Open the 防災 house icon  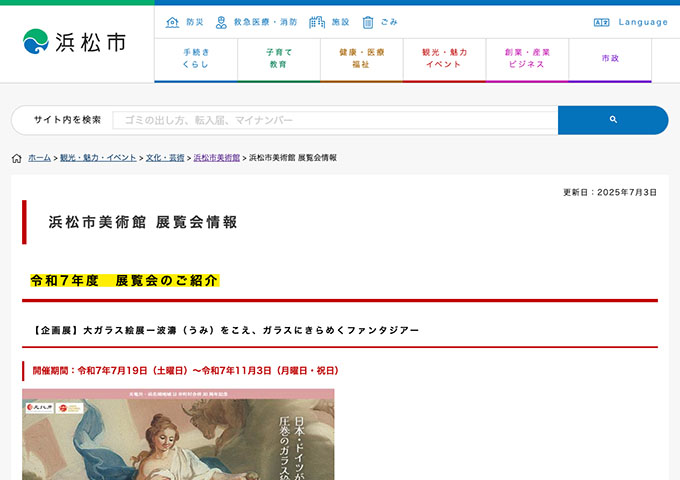(173, 22)
